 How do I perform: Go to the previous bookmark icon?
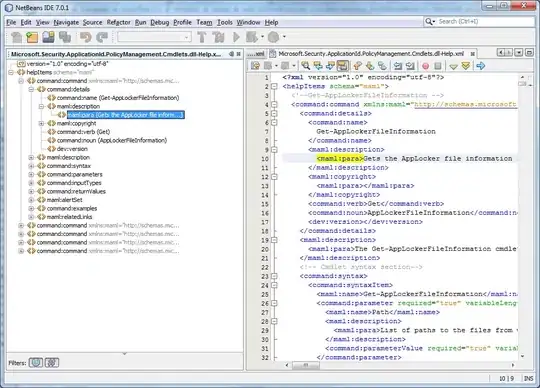click(357, 65)
